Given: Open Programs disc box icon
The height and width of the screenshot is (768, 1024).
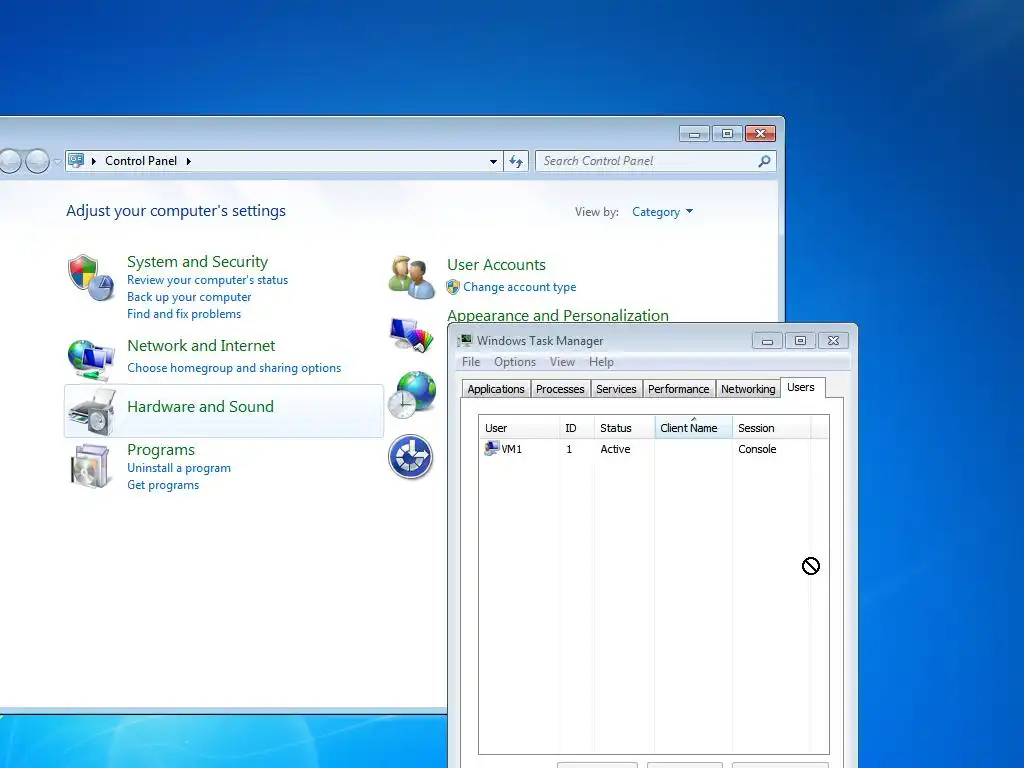Looking at the screenshot, I should click(x=90, y=466).
